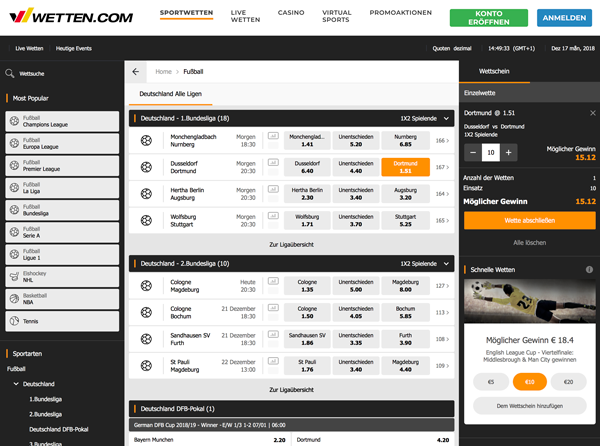Click the Wetten.com logo
Image resolution: width=600 pixels, height=446 pixels.
[x=71, y=16]
